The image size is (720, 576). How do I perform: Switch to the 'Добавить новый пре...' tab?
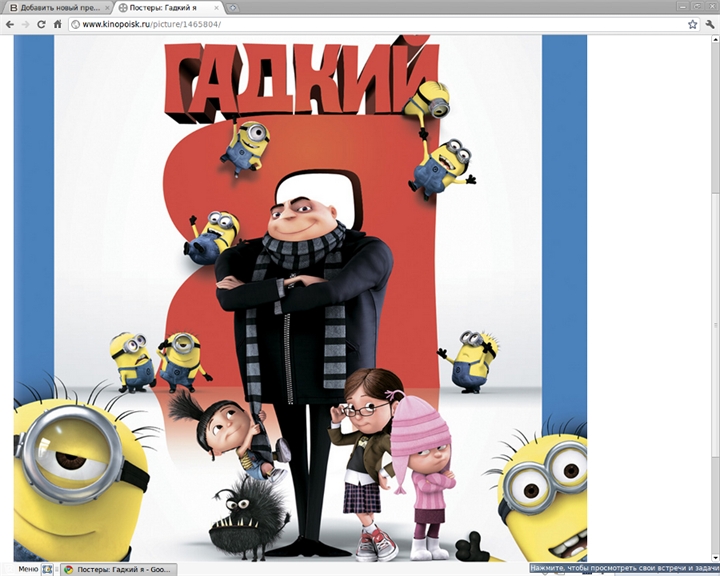pos(60,8)
